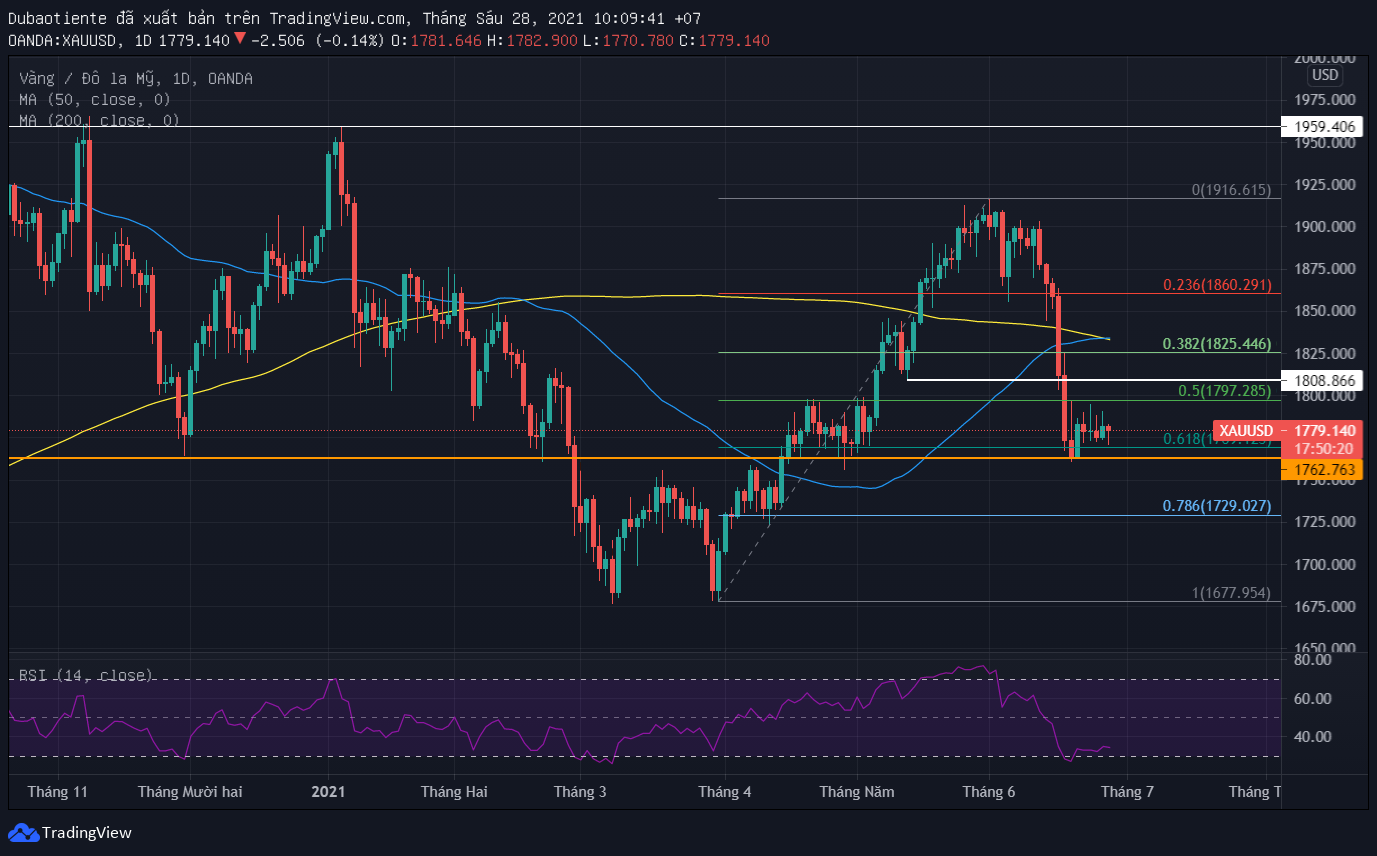Open the TradingView wordmark link at bottom
This screenshot has height=856, width=1377.
87,832
